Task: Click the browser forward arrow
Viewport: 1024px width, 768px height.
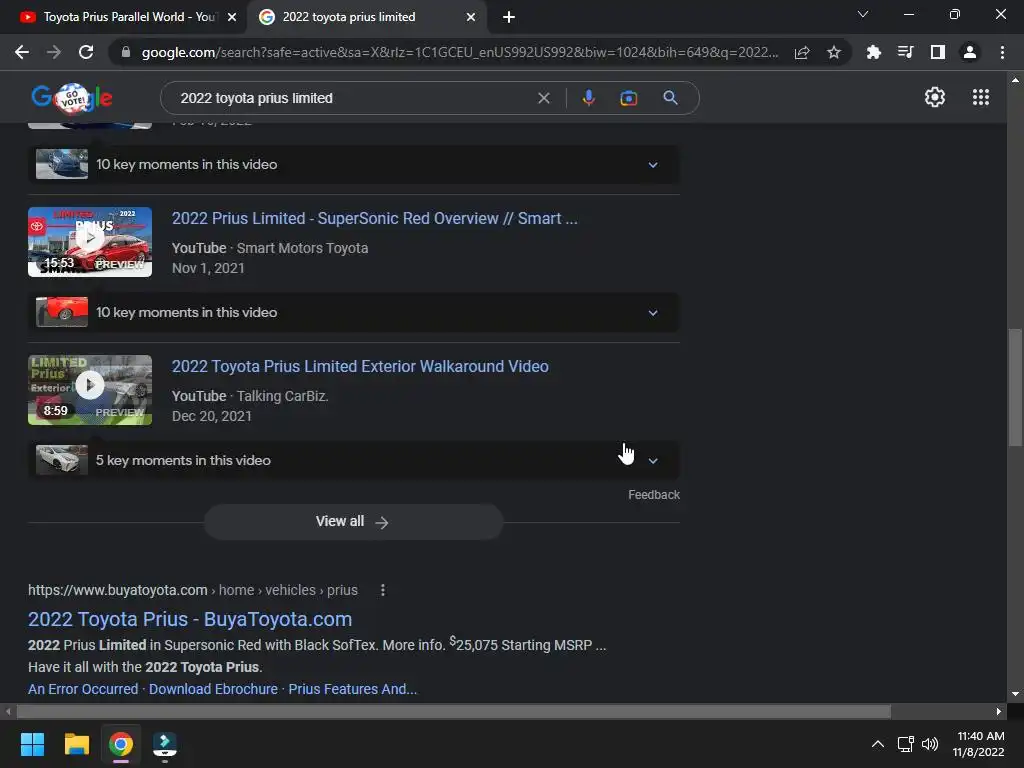Action: click(x=54, y=52)
